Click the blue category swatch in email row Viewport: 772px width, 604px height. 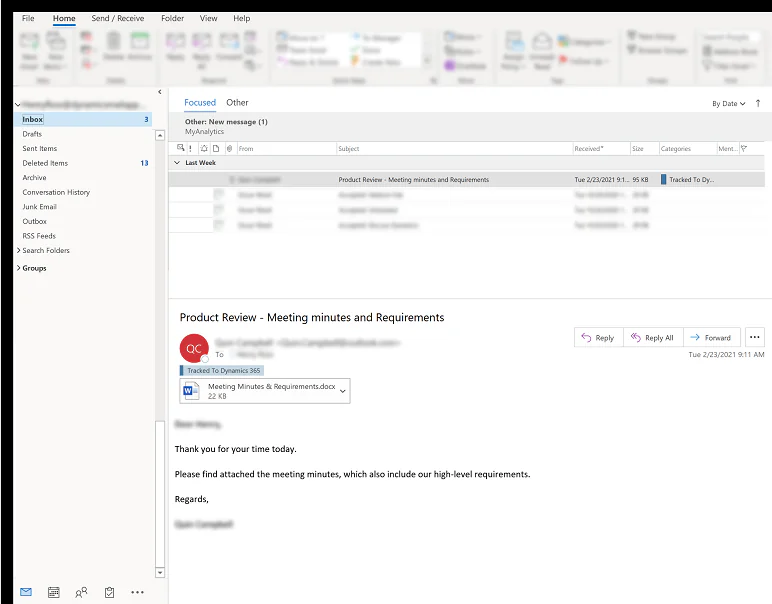click(x=663, y=180)
